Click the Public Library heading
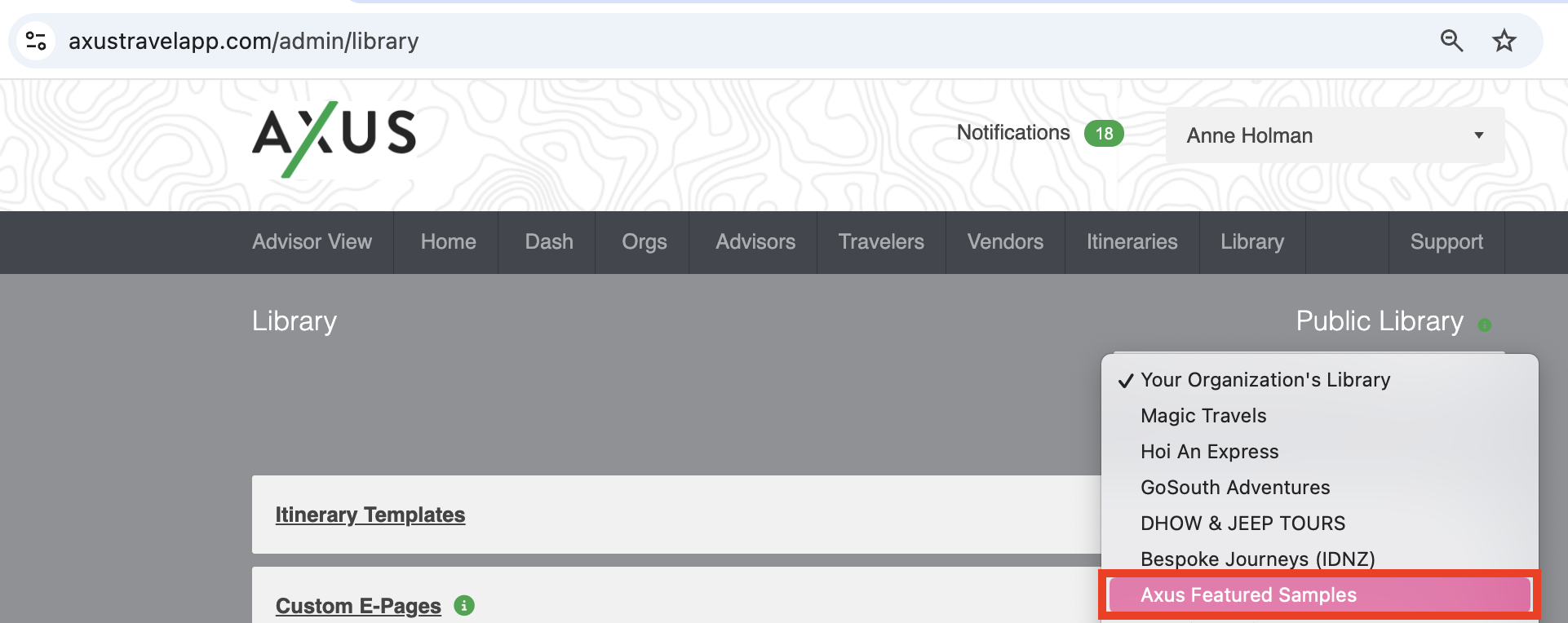The width and height of the screenshot is (1568, 623). pyautogui.click(x=1380, y=321)
